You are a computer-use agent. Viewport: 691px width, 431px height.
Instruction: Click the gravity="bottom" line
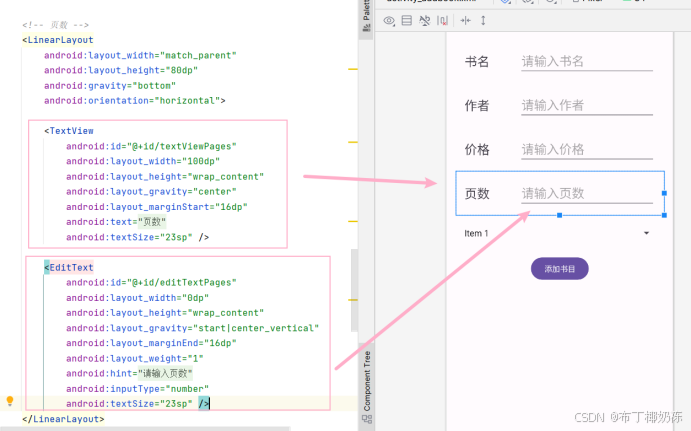[x=110, y=85]
